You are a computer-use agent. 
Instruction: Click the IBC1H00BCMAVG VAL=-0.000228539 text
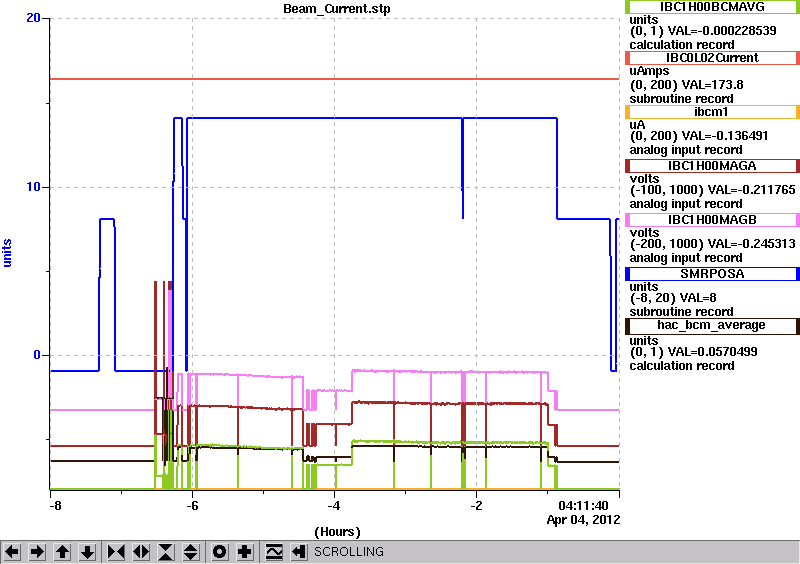pos(703,31)
